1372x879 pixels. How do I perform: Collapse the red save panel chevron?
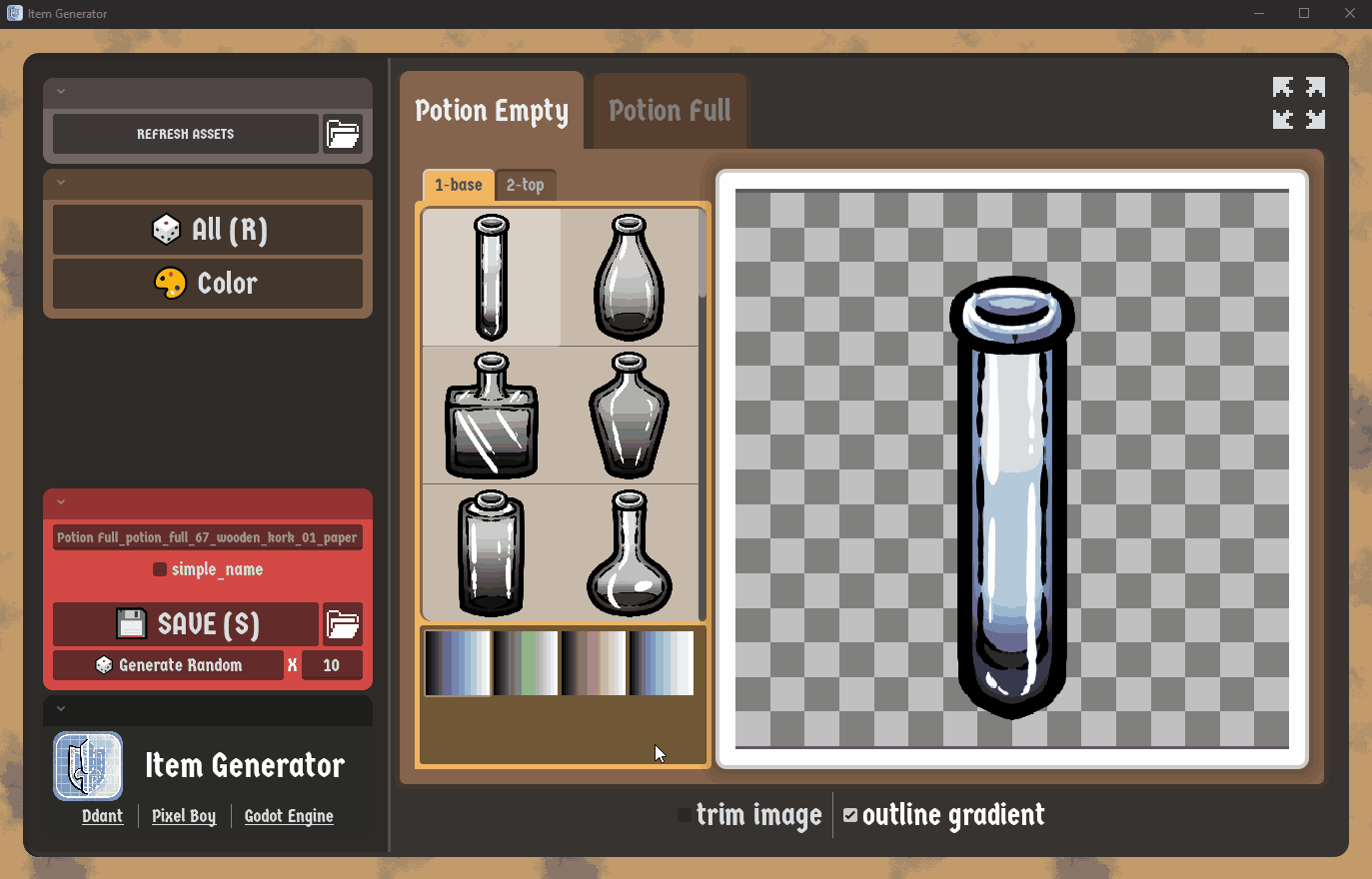pyautogui.click(x=61, y=502)
